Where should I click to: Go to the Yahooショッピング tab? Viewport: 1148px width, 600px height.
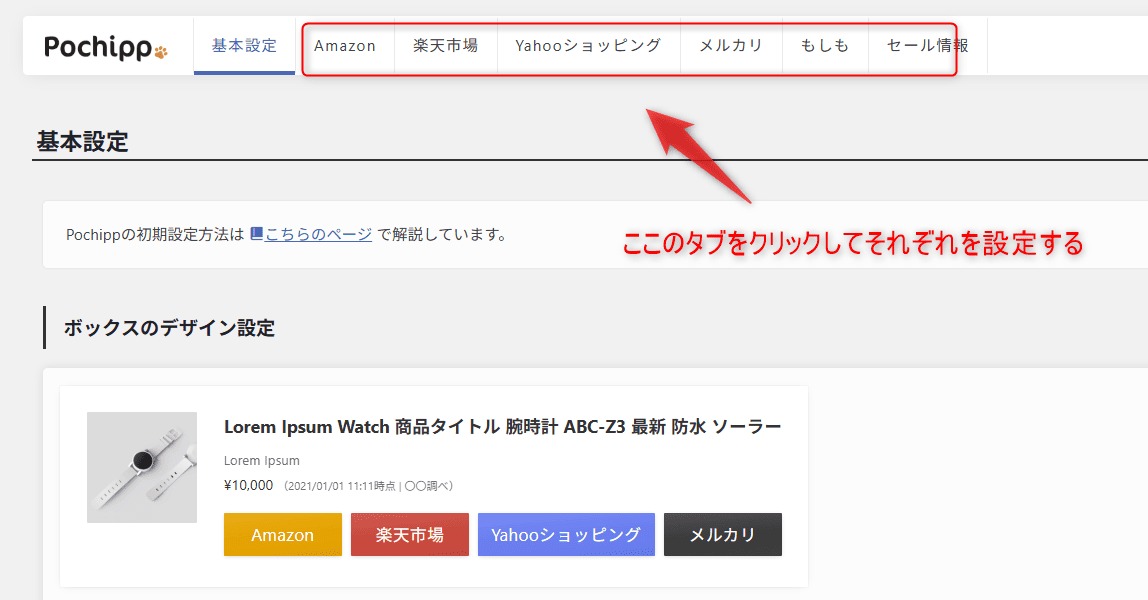point(588,45)
